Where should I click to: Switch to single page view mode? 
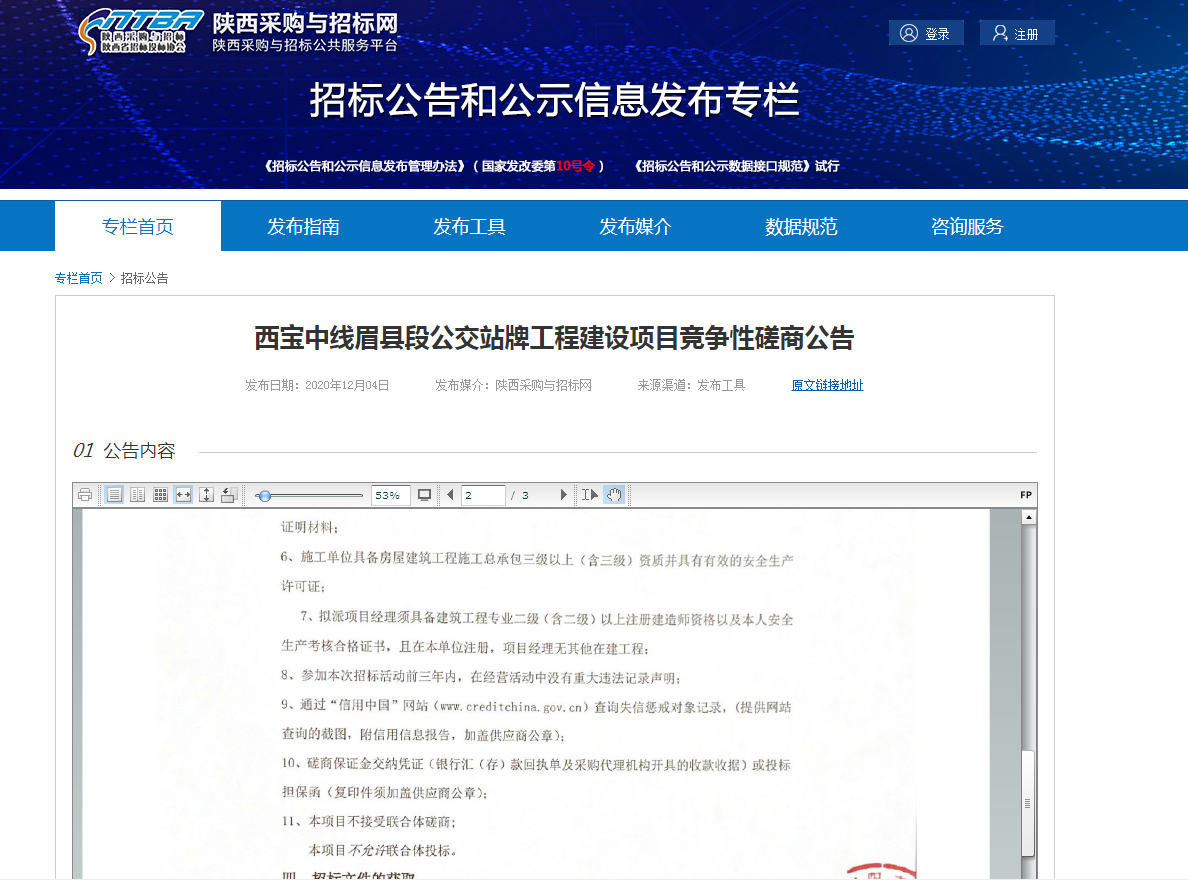114,495
